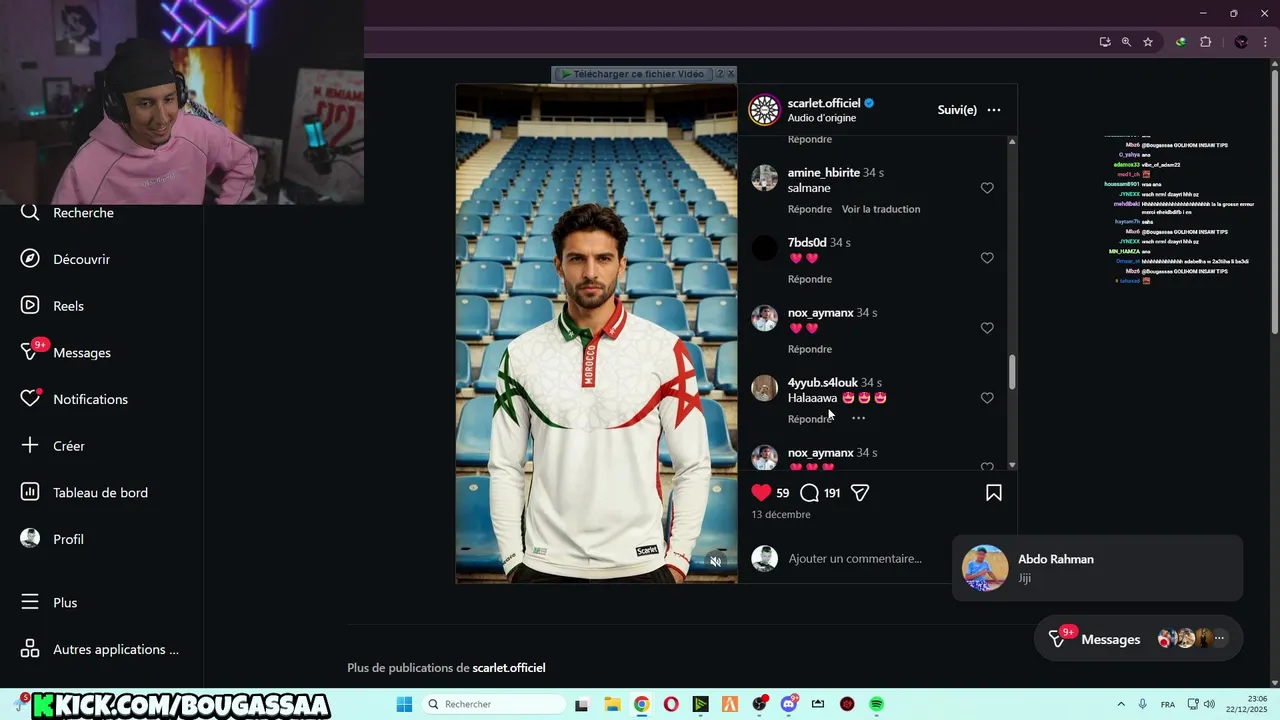Open Discord from the taskbar

(x=789, y=704)
